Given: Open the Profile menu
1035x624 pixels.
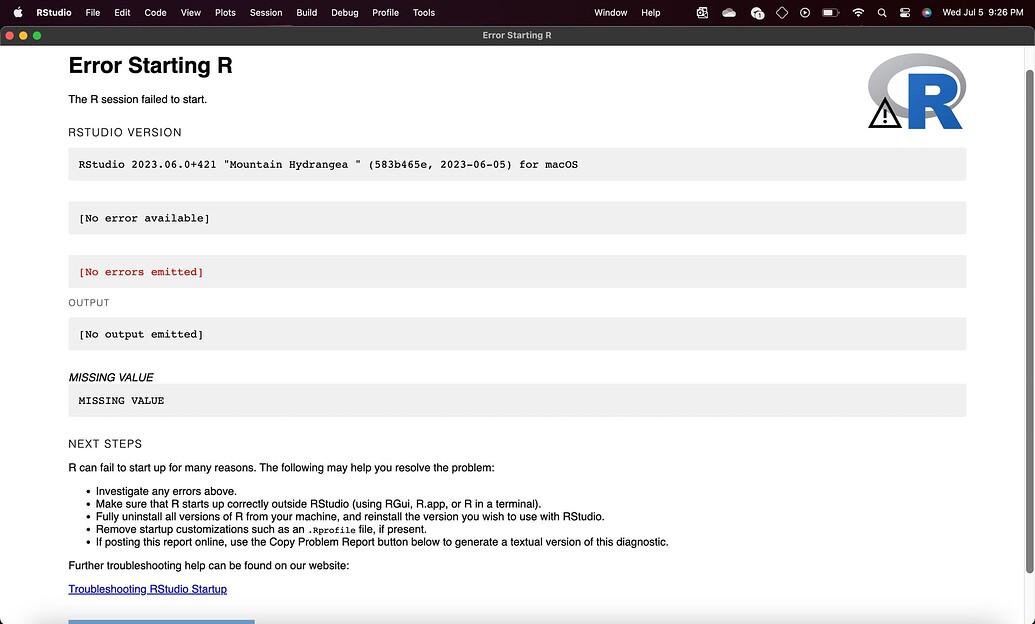Looking at the screenshot, I should tap(385, 13).
